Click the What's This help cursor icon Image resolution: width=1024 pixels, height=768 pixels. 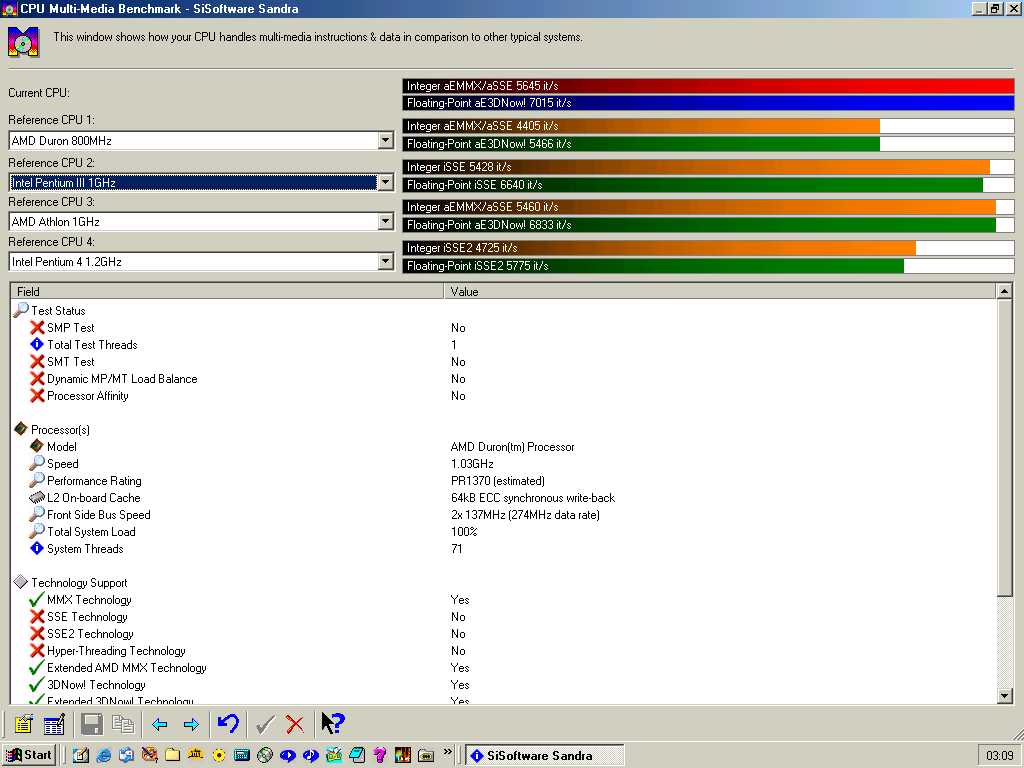click(332, 723)
